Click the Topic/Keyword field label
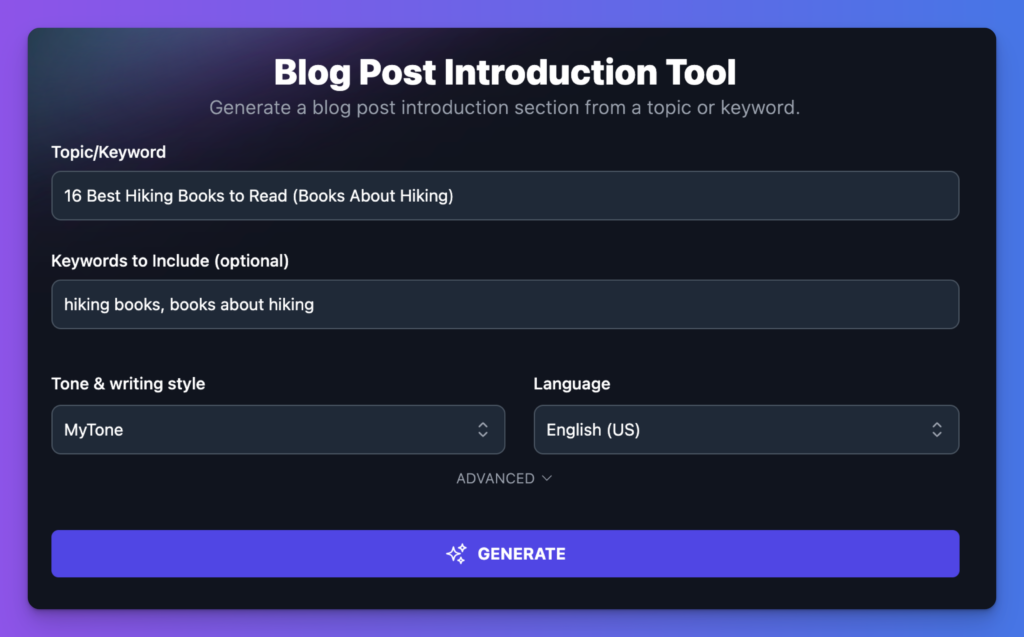 point(109,152)
